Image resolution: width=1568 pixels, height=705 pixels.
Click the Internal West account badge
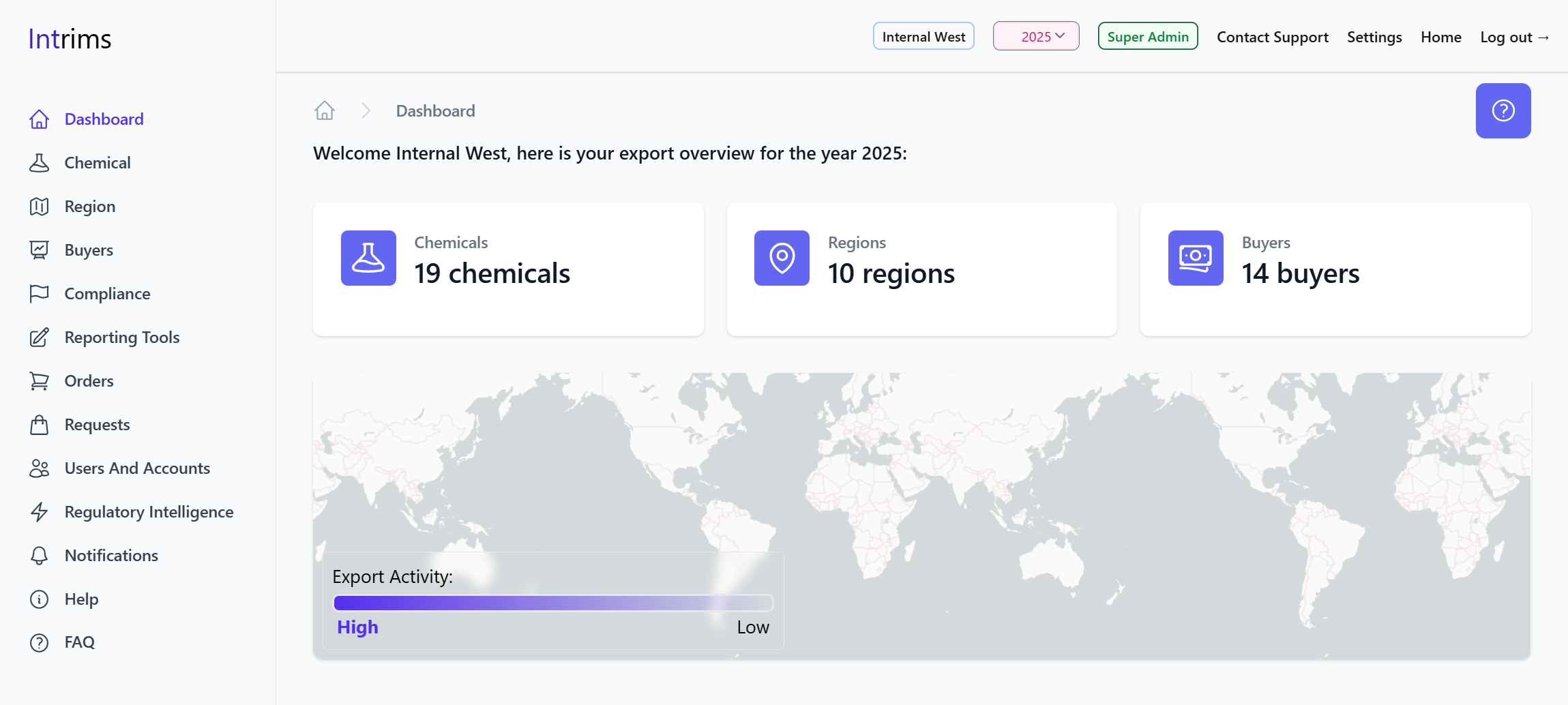(923, 37)
